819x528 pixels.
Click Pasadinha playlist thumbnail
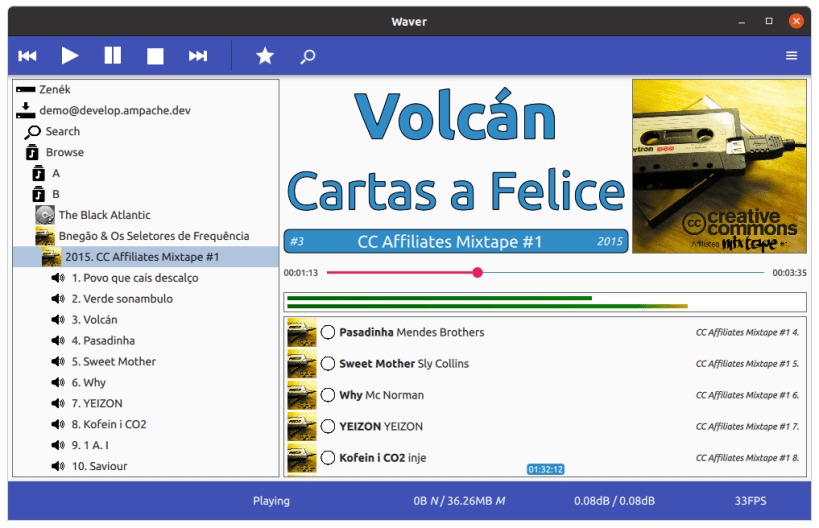(x=302, y=332)
